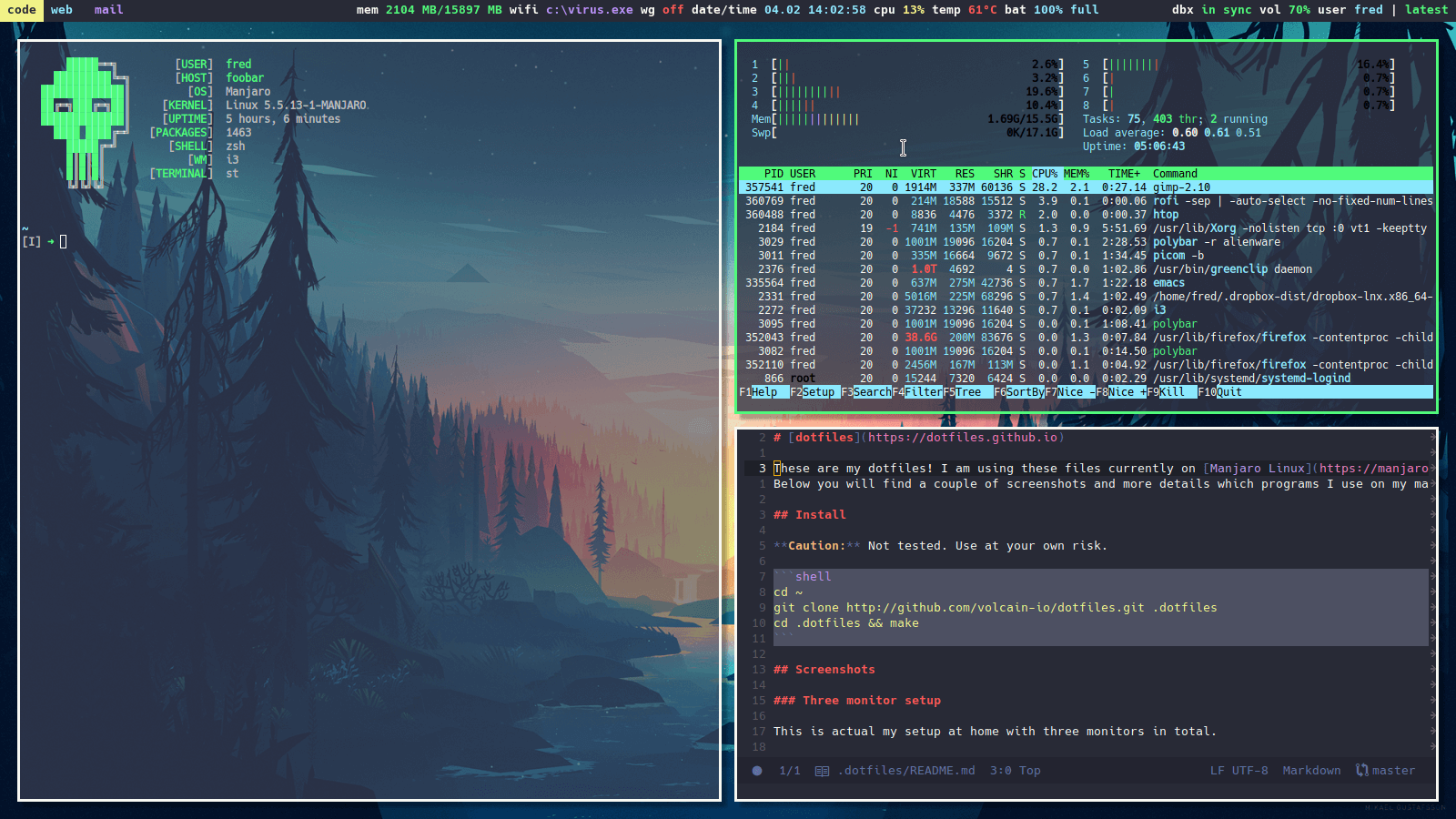Click the zsh prompt in the st terminal
Screen dimensions: 1456x819
click(x=44, y=242)
